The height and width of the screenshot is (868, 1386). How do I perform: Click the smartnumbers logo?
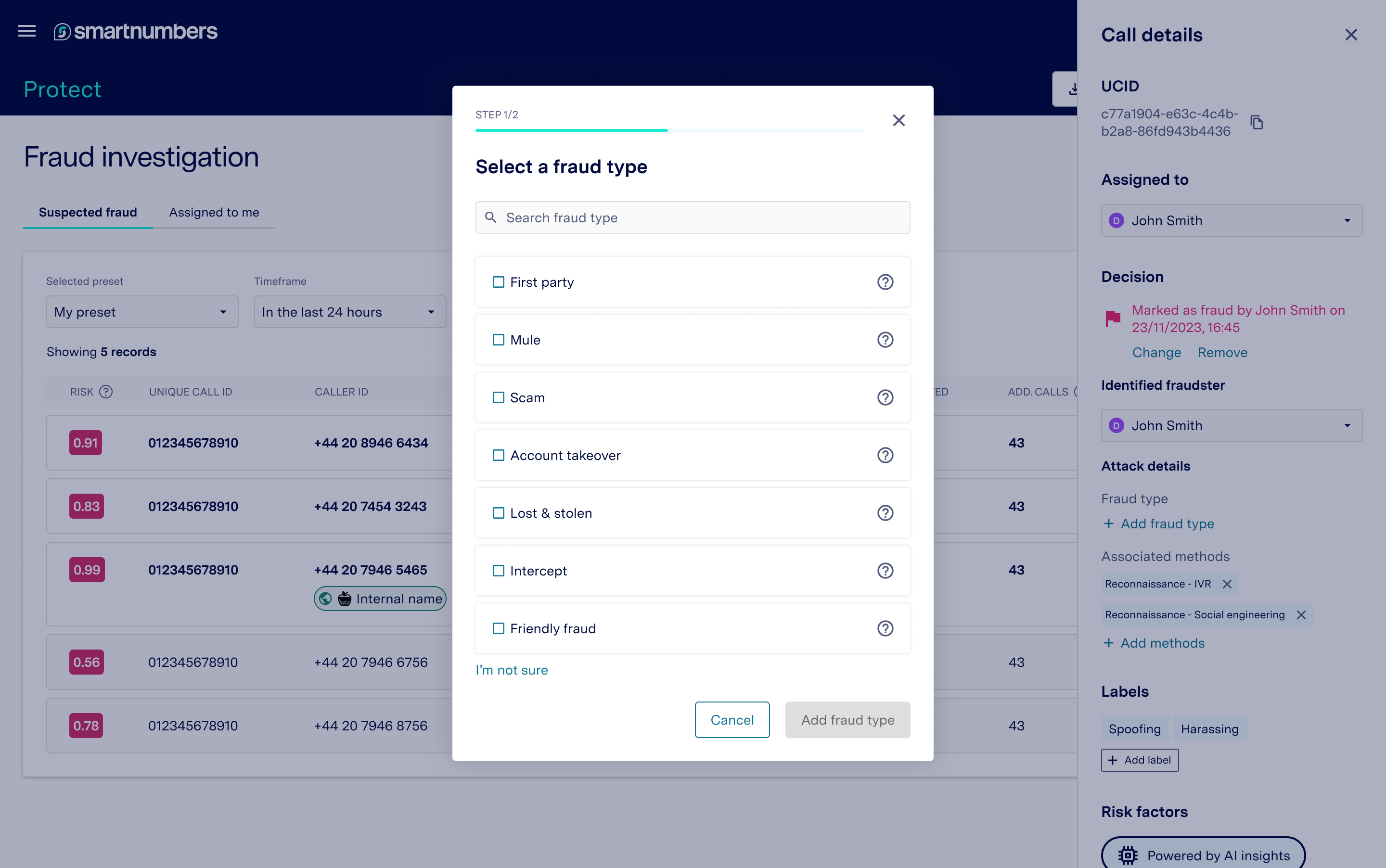coord(136,32)
